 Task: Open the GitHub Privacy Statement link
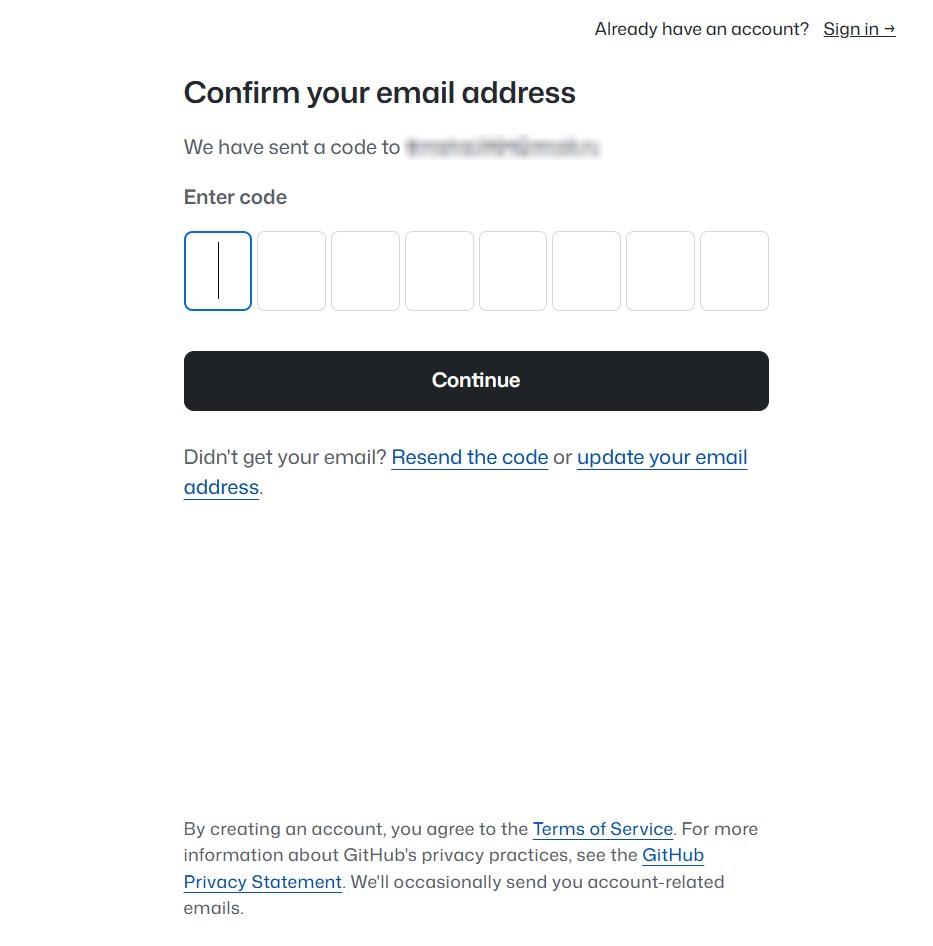tap(263, 882)
